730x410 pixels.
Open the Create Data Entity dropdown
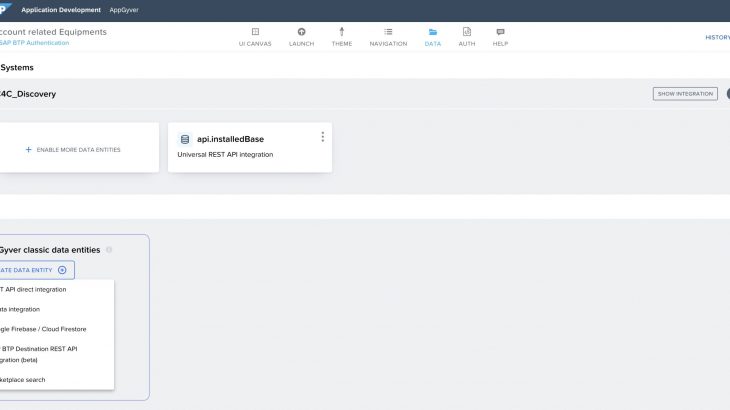pyautogui.click(x=37, y=270)
